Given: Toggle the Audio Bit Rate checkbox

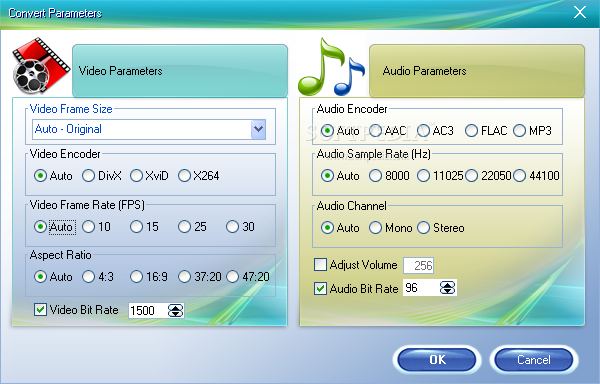Looking at the screenshot, I should coord(320,288).
